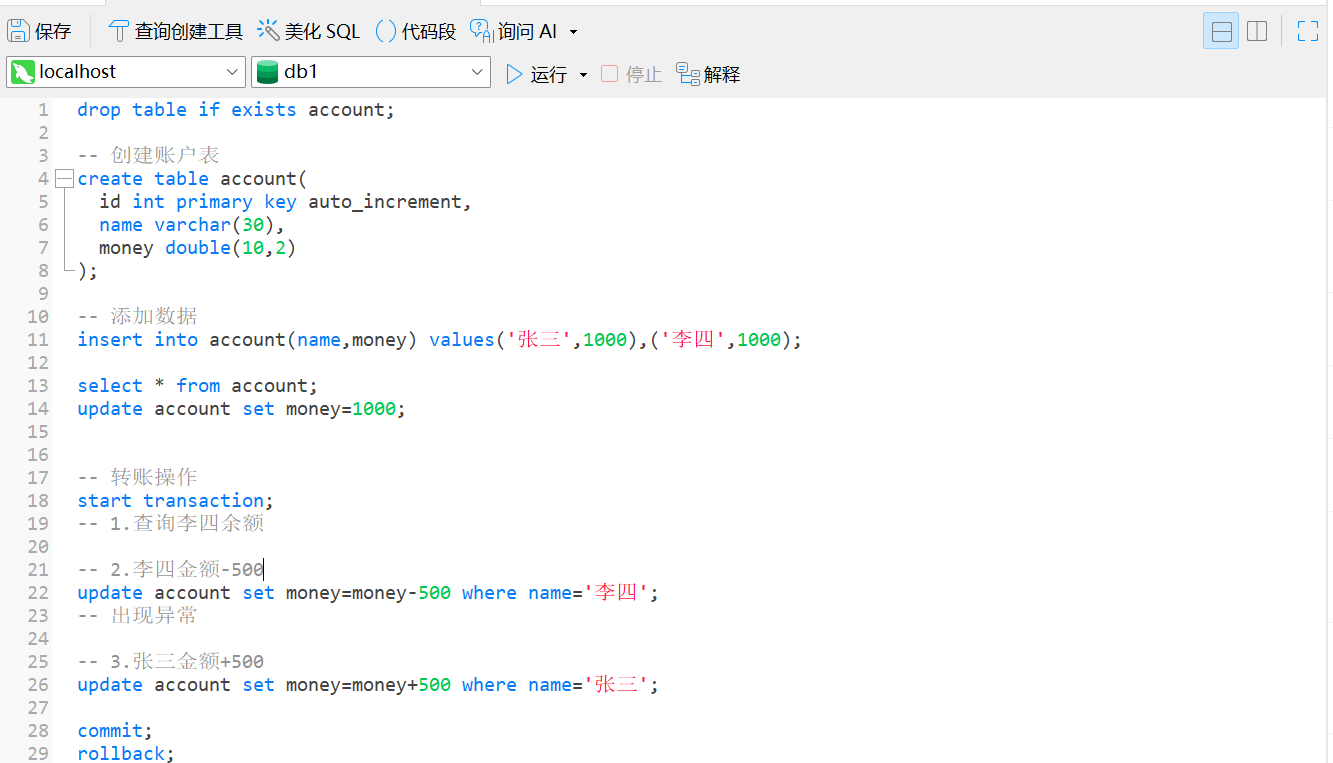Click the line "name varchar(30),"
1333x763 pixels.
pyautogui.click(x=192, y=225)
